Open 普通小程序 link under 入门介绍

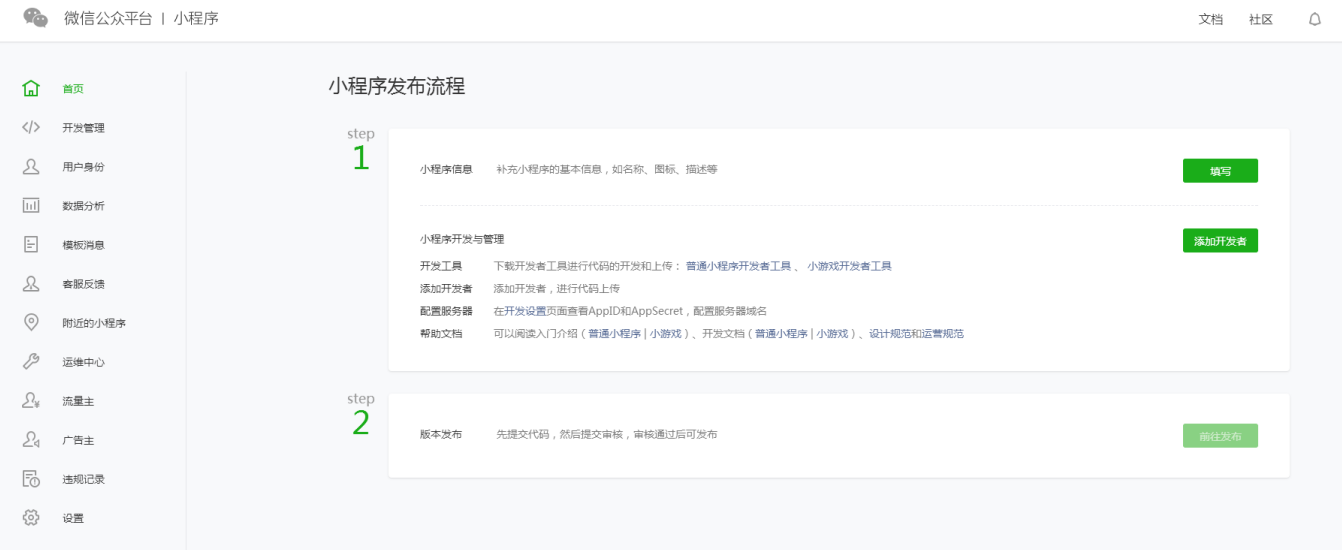[614, 334]
